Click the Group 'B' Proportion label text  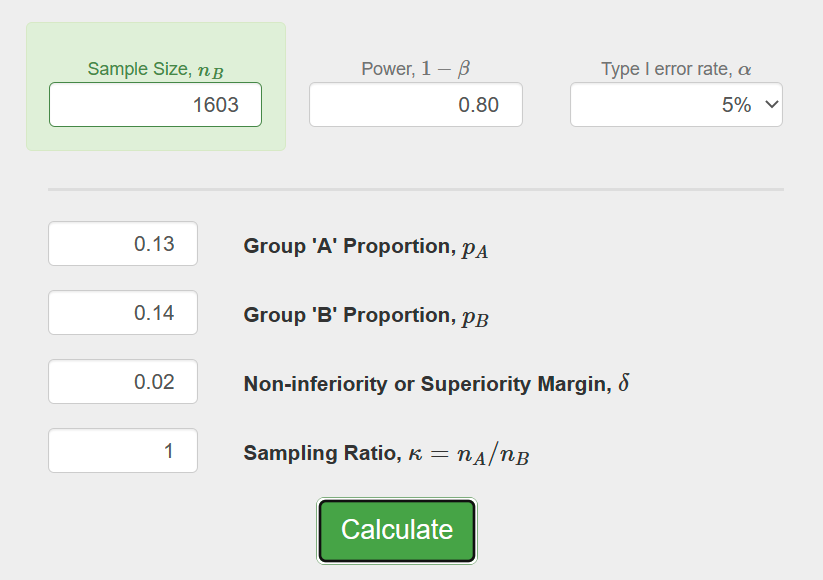(x=348, y=315)
